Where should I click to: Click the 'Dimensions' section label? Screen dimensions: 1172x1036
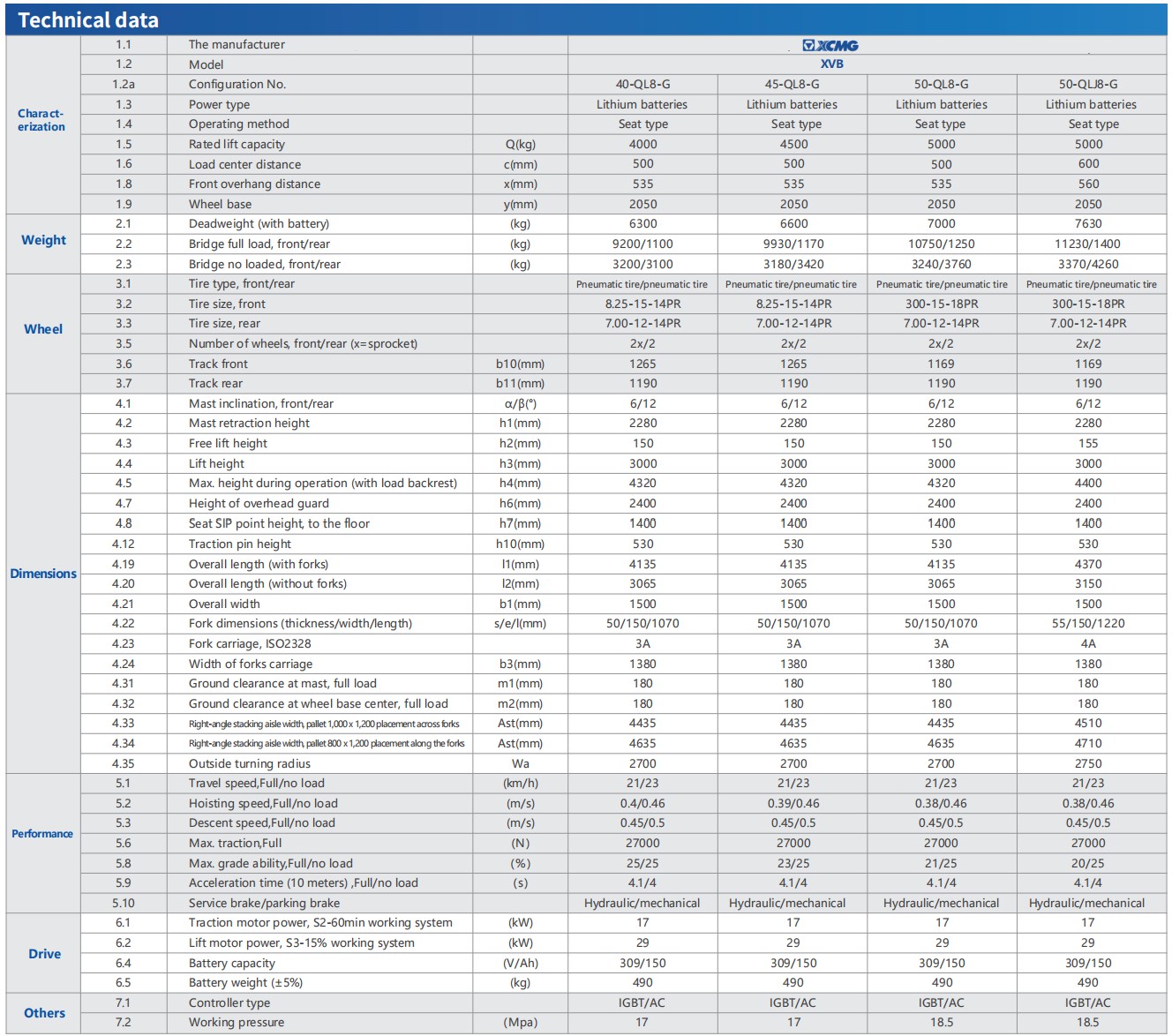pyautogui.click(x=43, y=574)
